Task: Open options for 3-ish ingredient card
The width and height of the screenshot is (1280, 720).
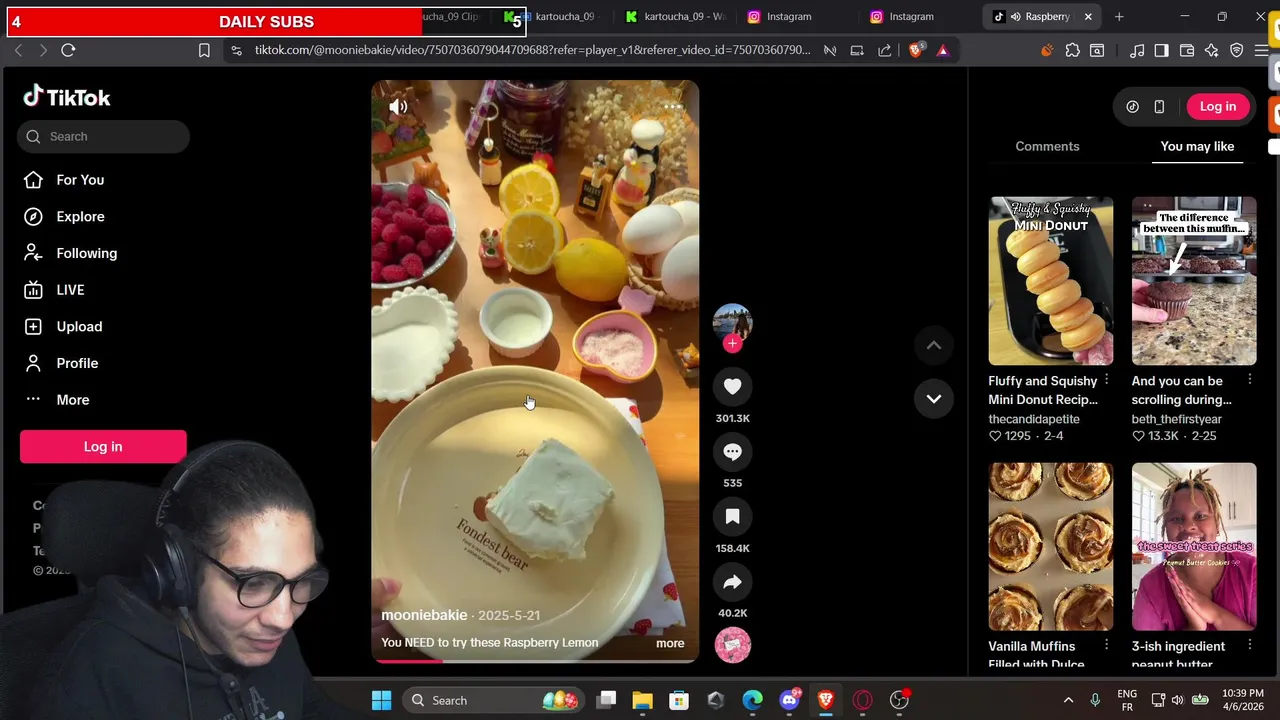Action: click(x=1250, y=645)
